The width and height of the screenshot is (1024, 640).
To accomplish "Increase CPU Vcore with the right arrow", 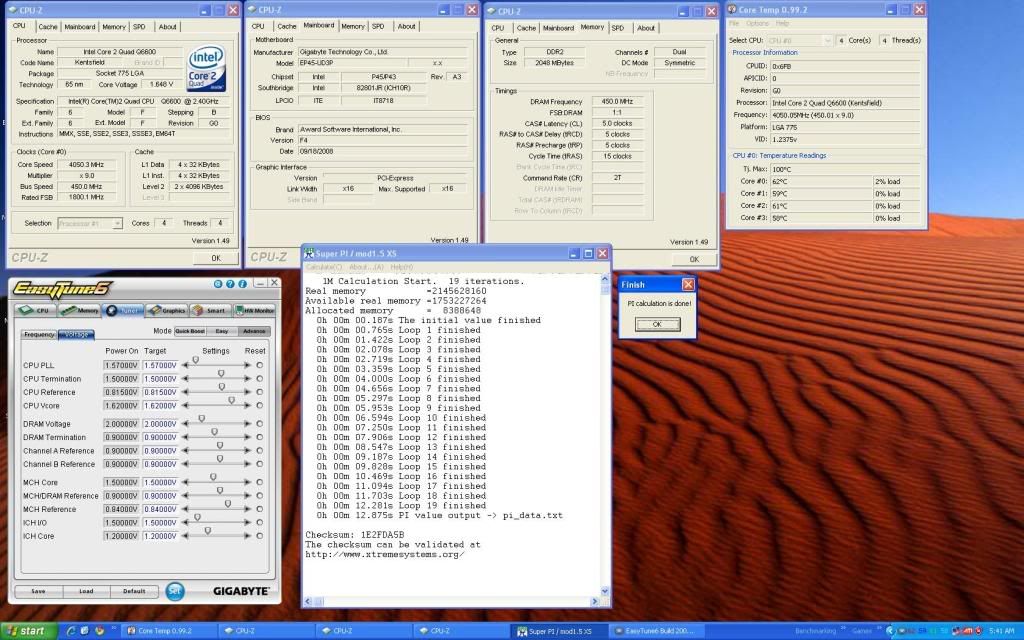I will [x=248, y=406].
